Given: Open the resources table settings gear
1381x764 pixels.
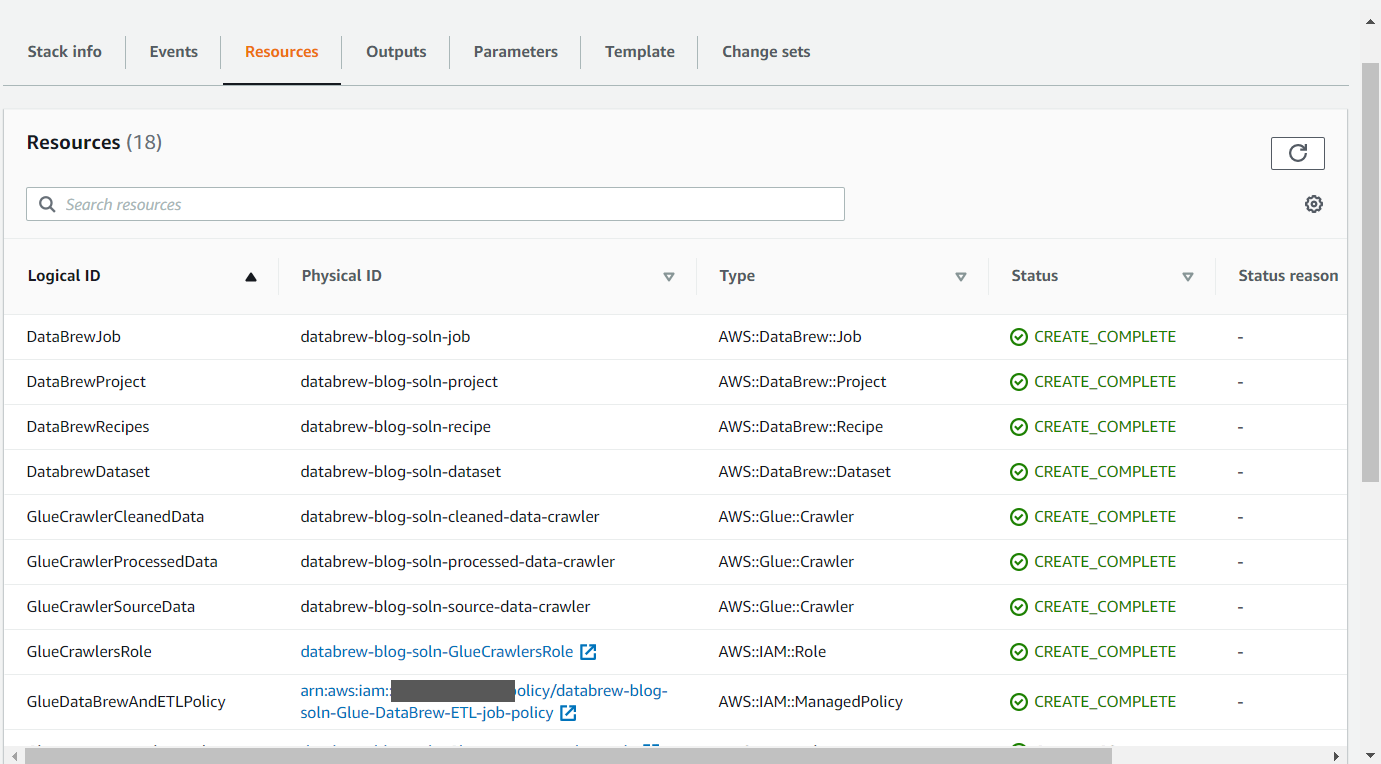Looking at the screenshot, I should 1314,204.
